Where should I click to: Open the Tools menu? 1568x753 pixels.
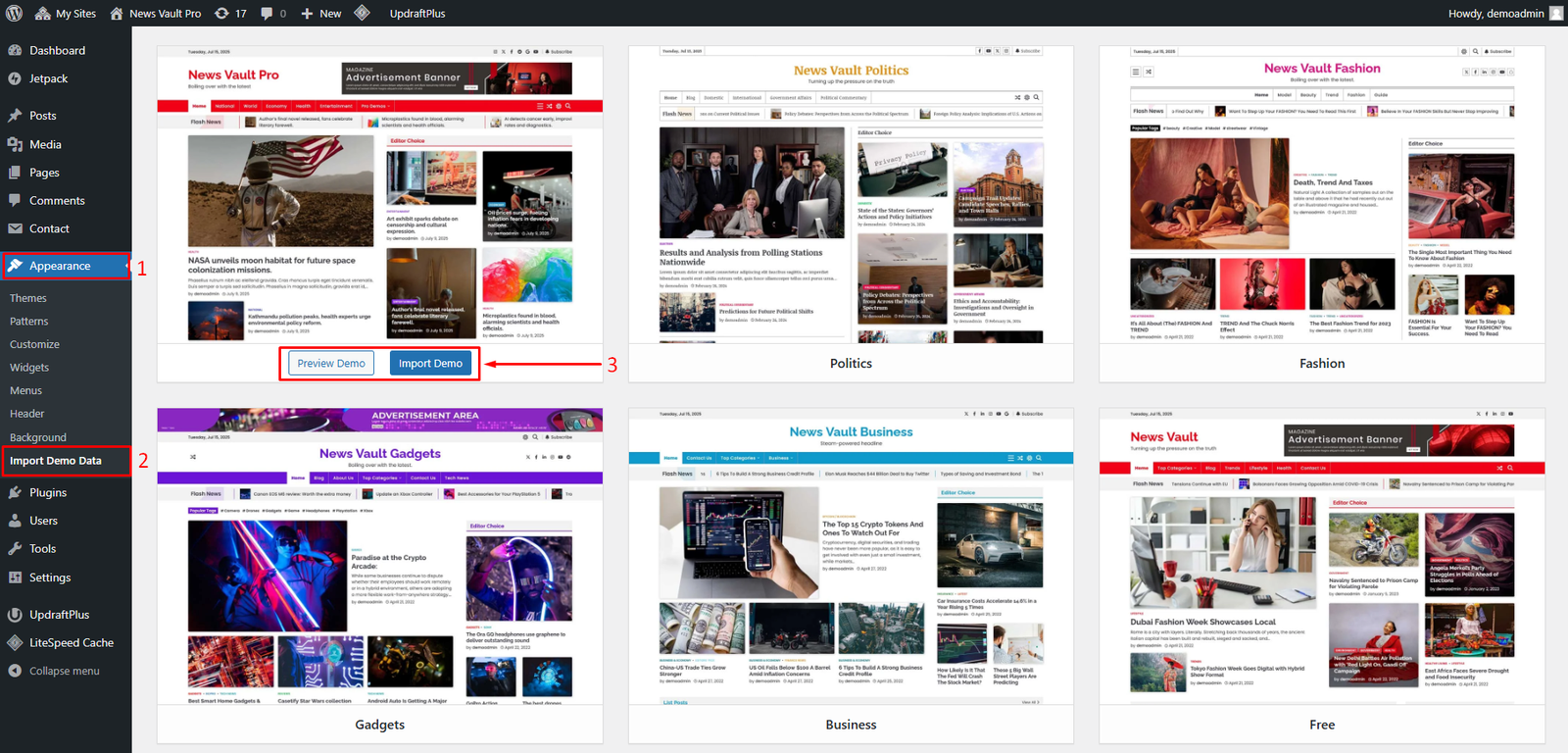click(x=66, y=549)
